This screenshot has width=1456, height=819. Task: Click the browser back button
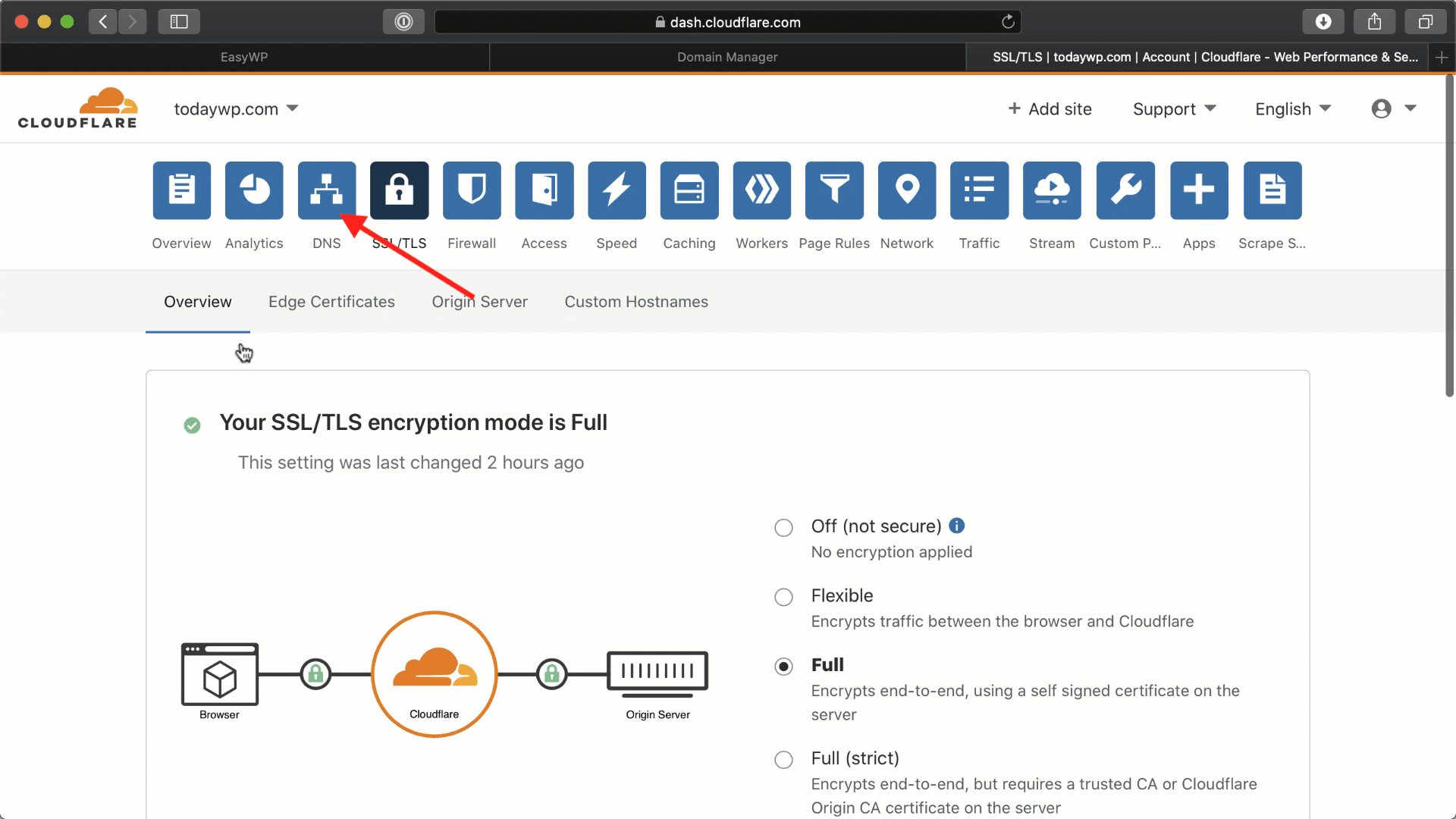(x=103, y=22)
